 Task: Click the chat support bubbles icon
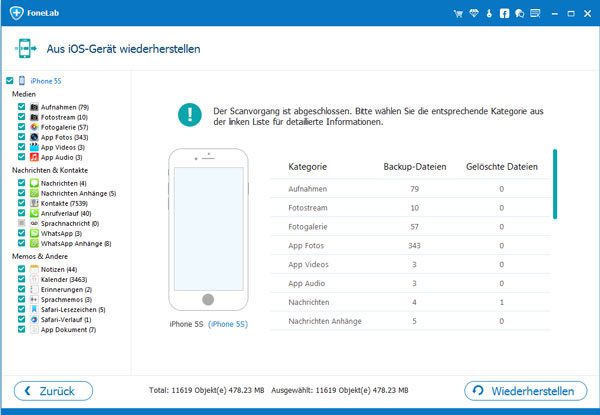[x=520, y=14]
